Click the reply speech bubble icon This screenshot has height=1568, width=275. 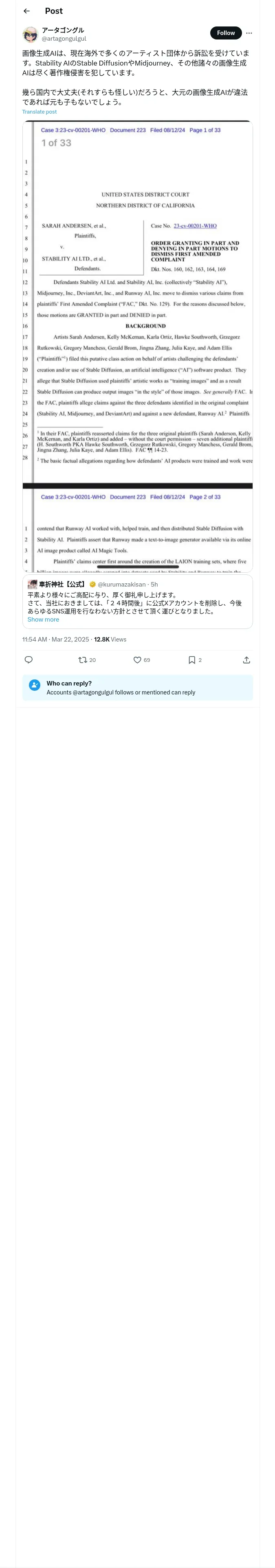point(29,660)
